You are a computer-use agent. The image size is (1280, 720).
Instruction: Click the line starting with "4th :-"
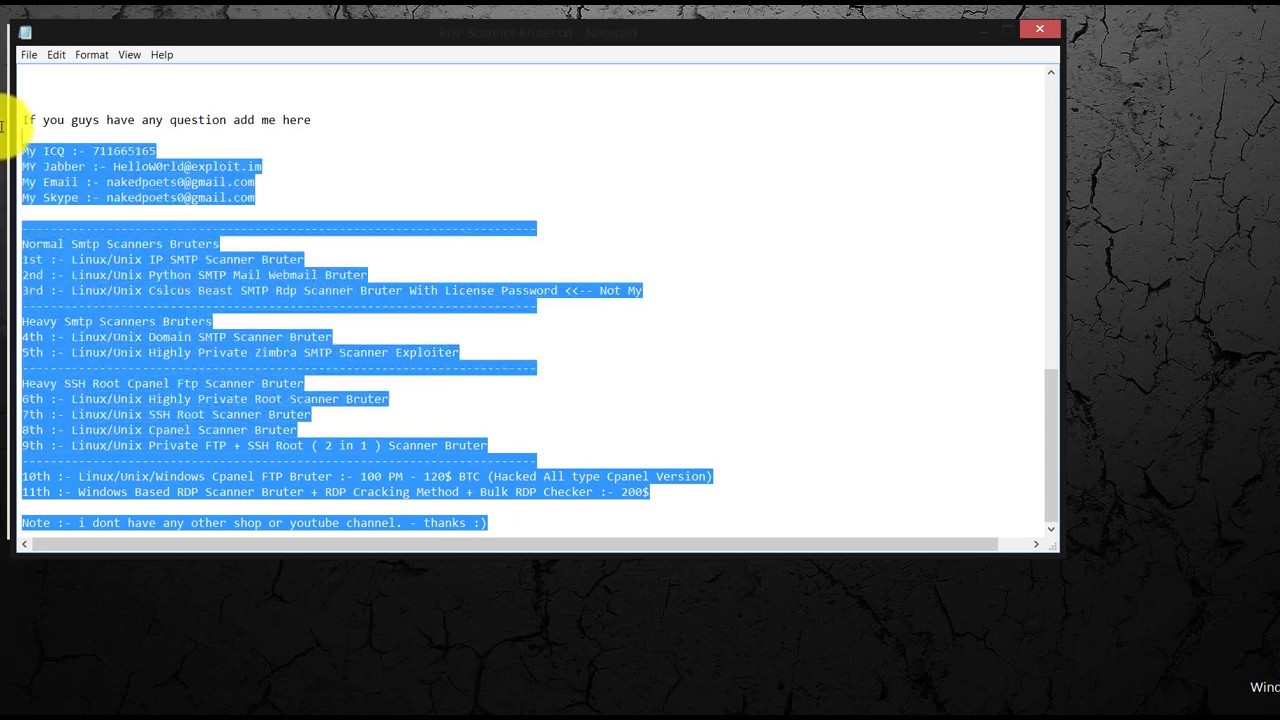tap(177, 337)
